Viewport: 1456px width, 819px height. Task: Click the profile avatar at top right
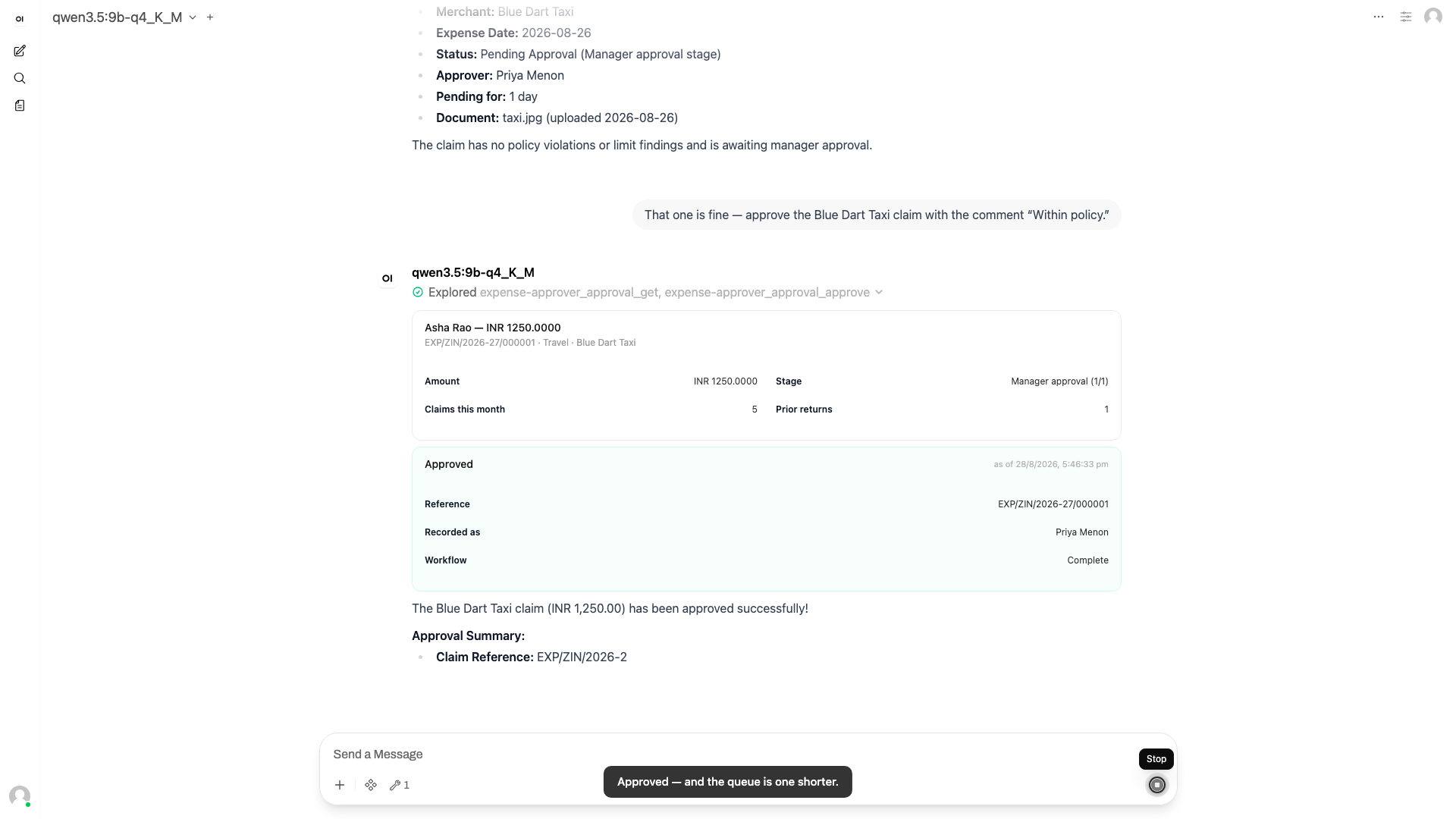tap(1433, 17)
